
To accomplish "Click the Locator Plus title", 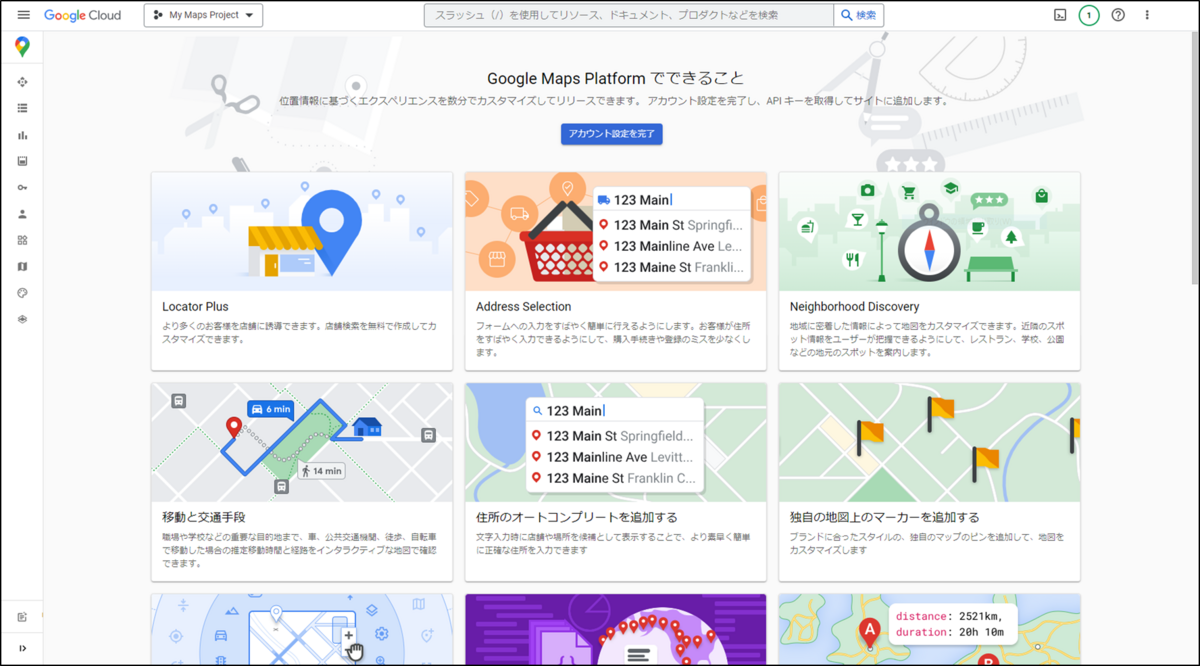I will coord(196,307).
